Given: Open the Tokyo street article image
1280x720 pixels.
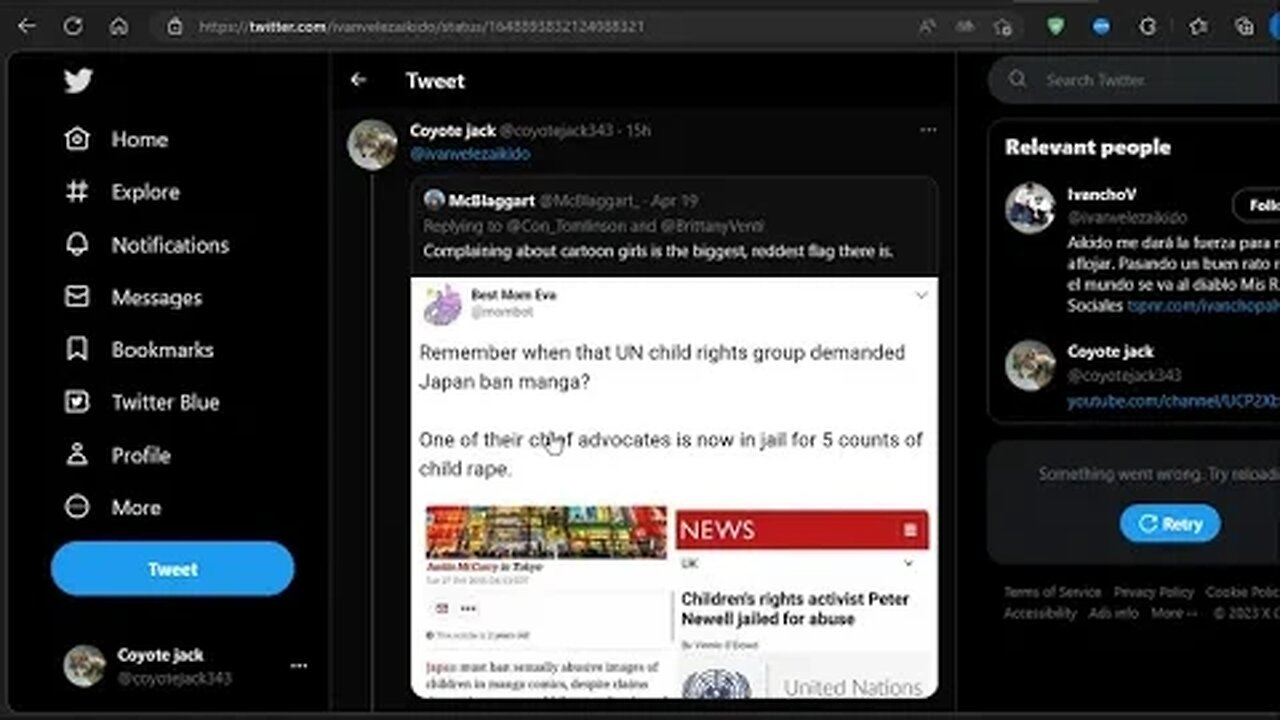Looking at the screenshot, I should tap(546, 531).
